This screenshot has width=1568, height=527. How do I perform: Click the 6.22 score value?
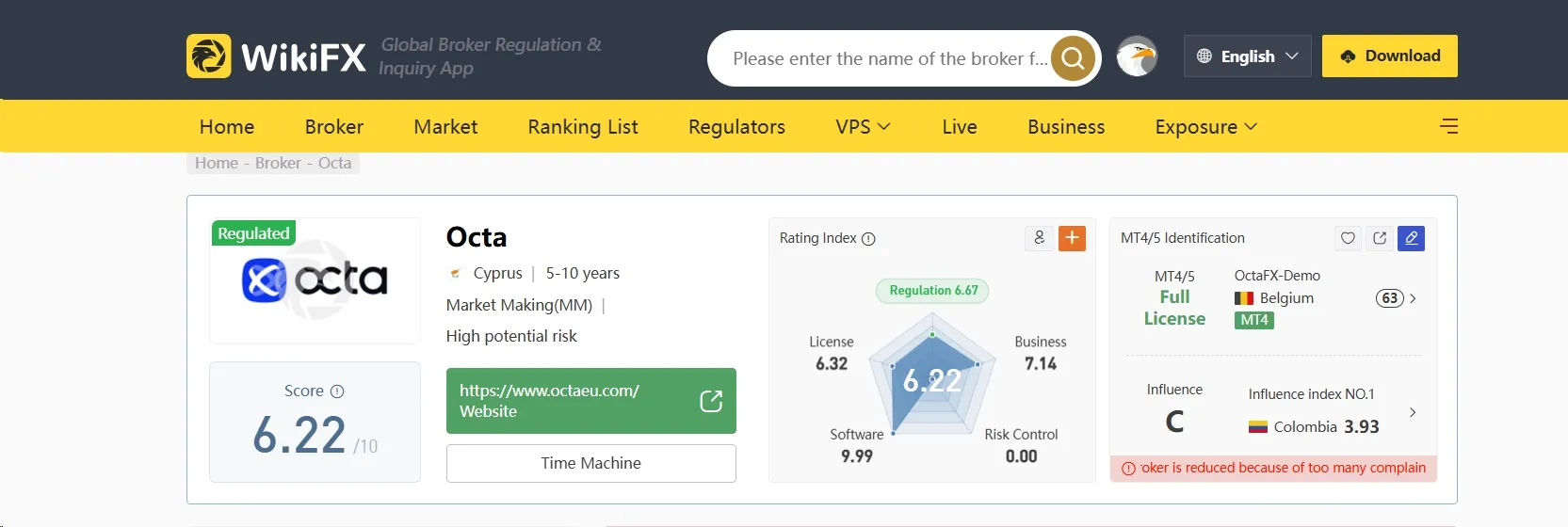pos(299,436)
